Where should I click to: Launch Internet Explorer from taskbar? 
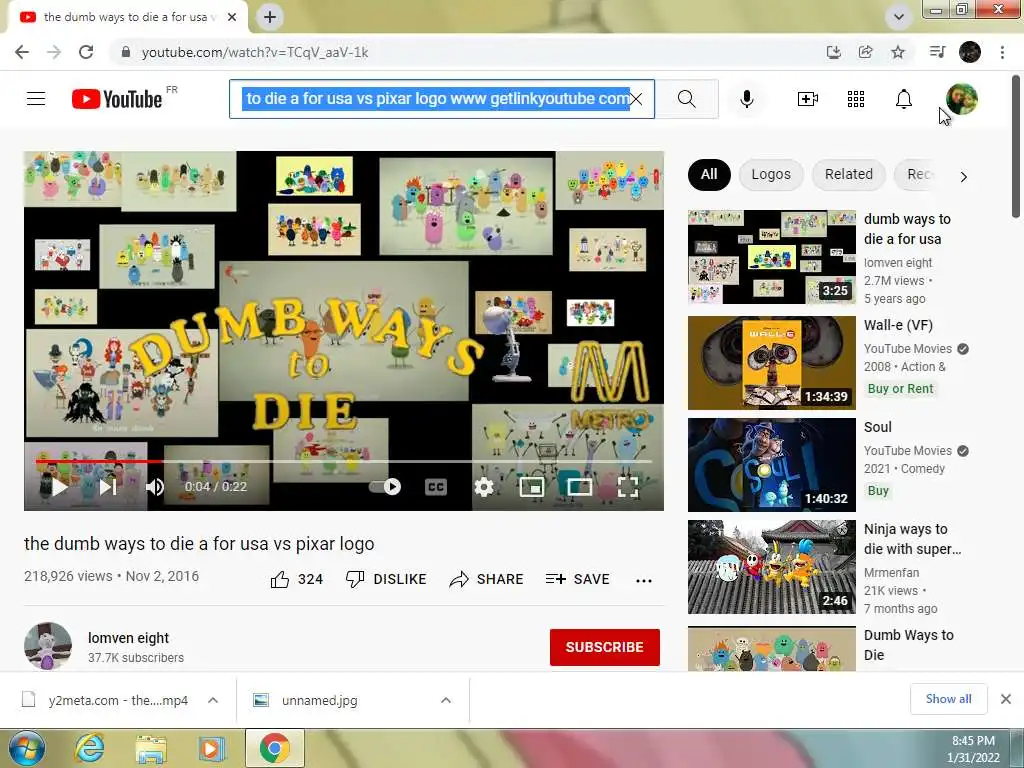[89, 748]
